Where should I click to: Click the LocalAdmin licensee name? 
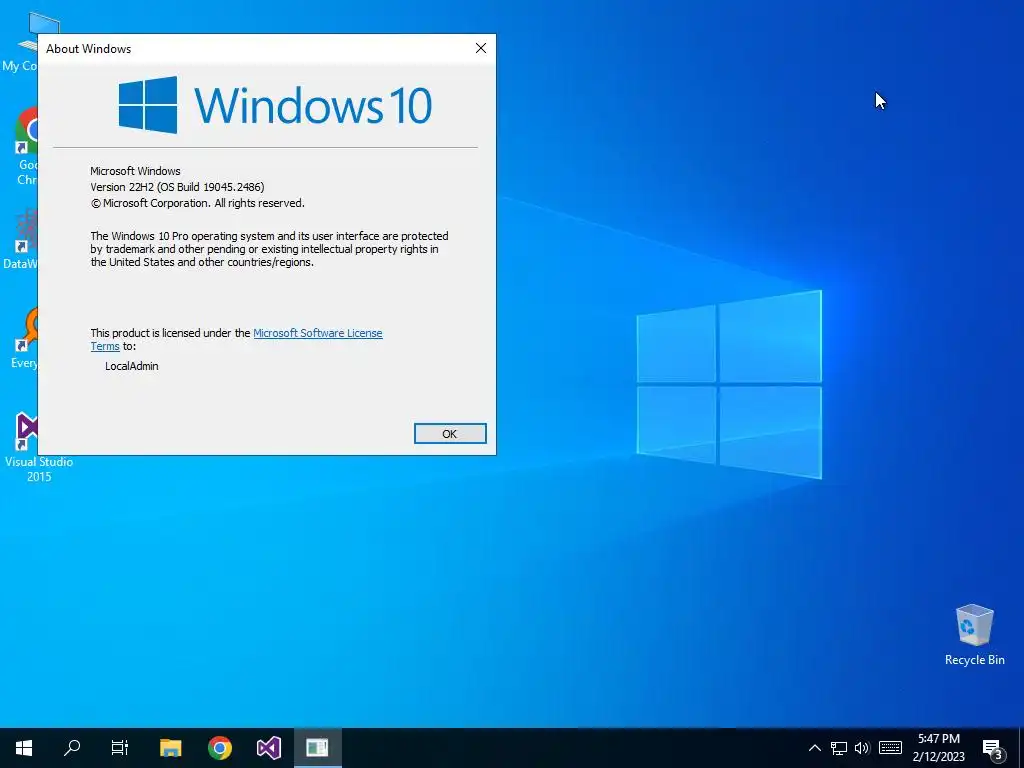point(131,366)
